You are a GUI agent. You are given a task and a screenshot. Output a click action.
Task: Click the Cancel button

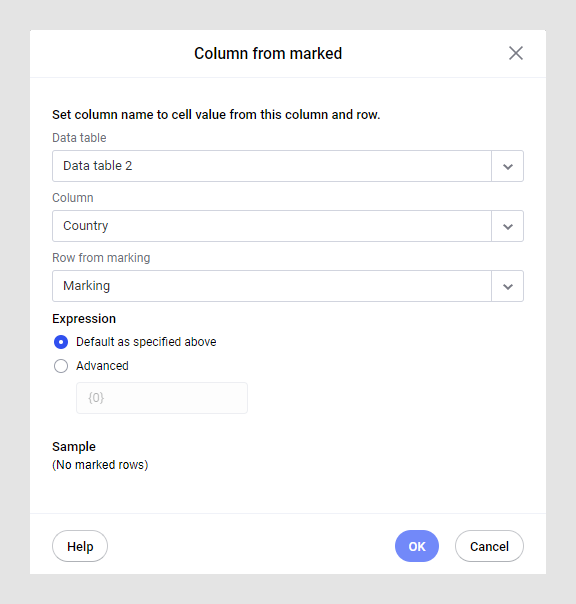pyautogui.click(x=489, y=546)
